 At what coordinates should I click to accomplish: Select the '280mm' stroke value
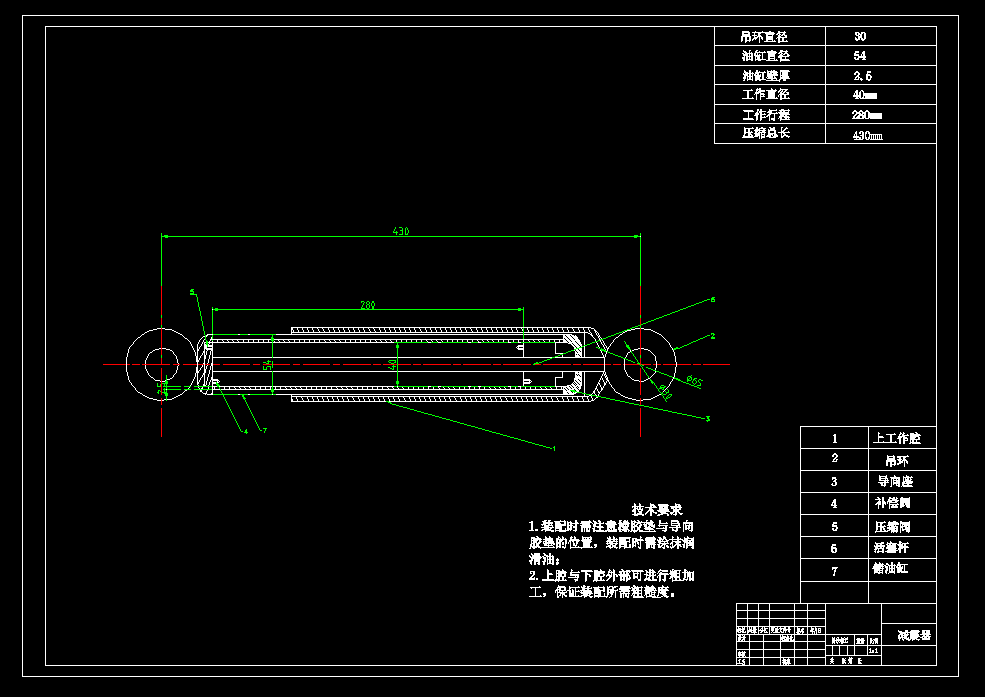point(867,115)
